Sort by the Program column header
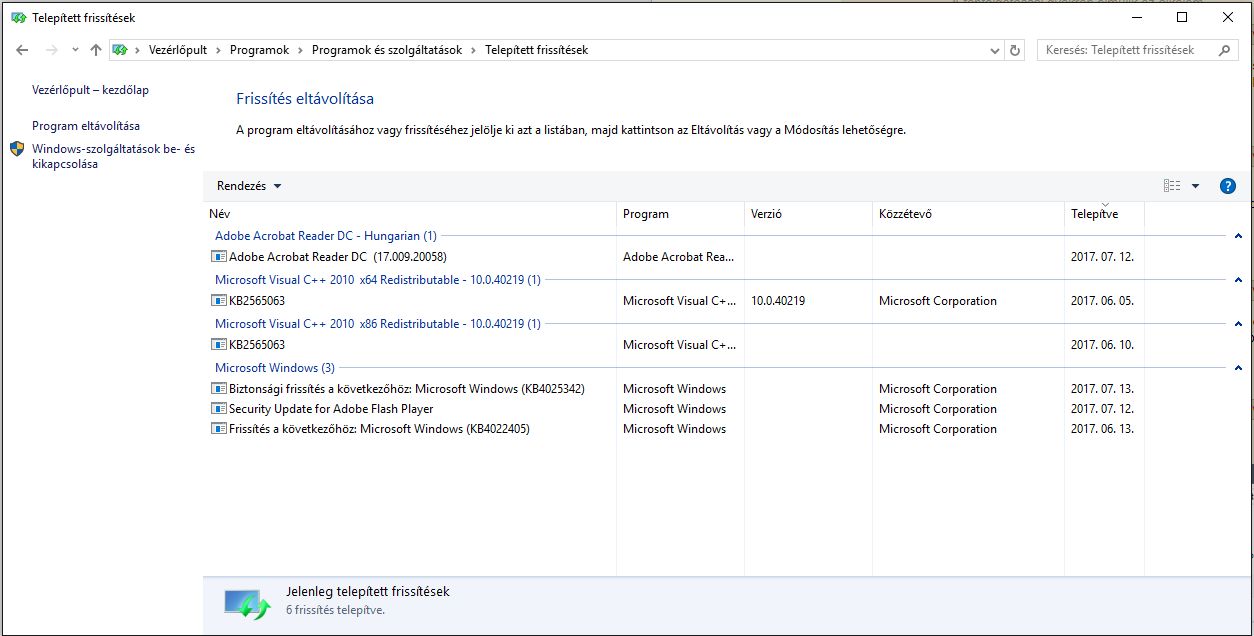The width and height of the screenshot is (1254, 636). 680,214
